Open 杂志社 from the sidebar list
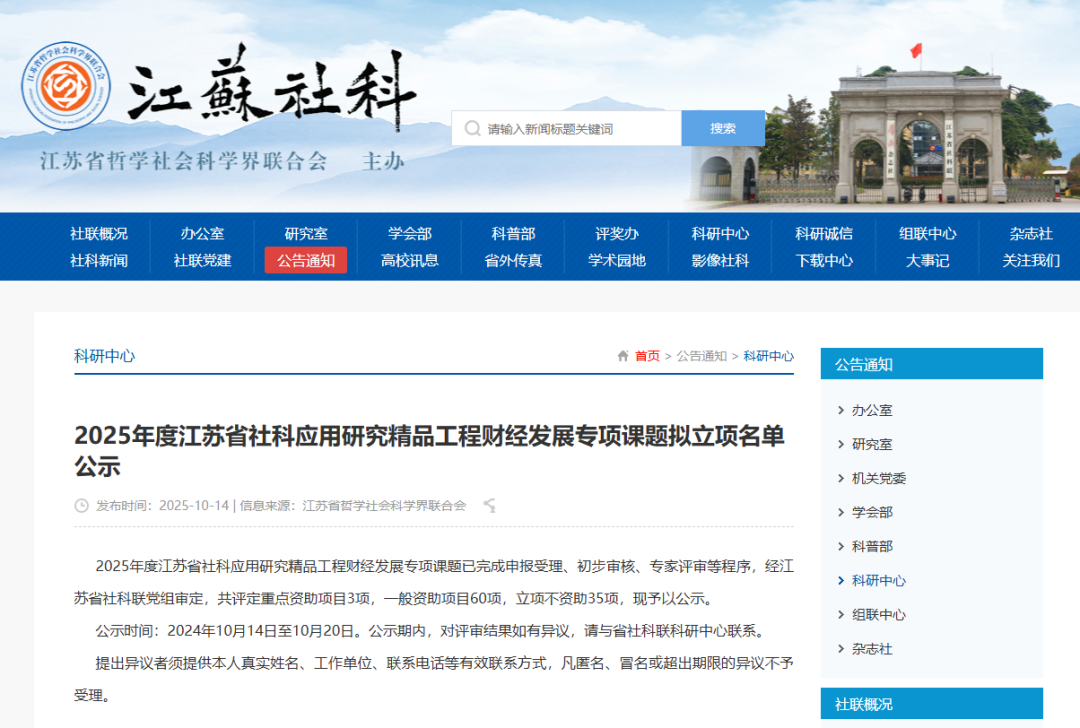 pyautogui.click(x=871, y=648)
